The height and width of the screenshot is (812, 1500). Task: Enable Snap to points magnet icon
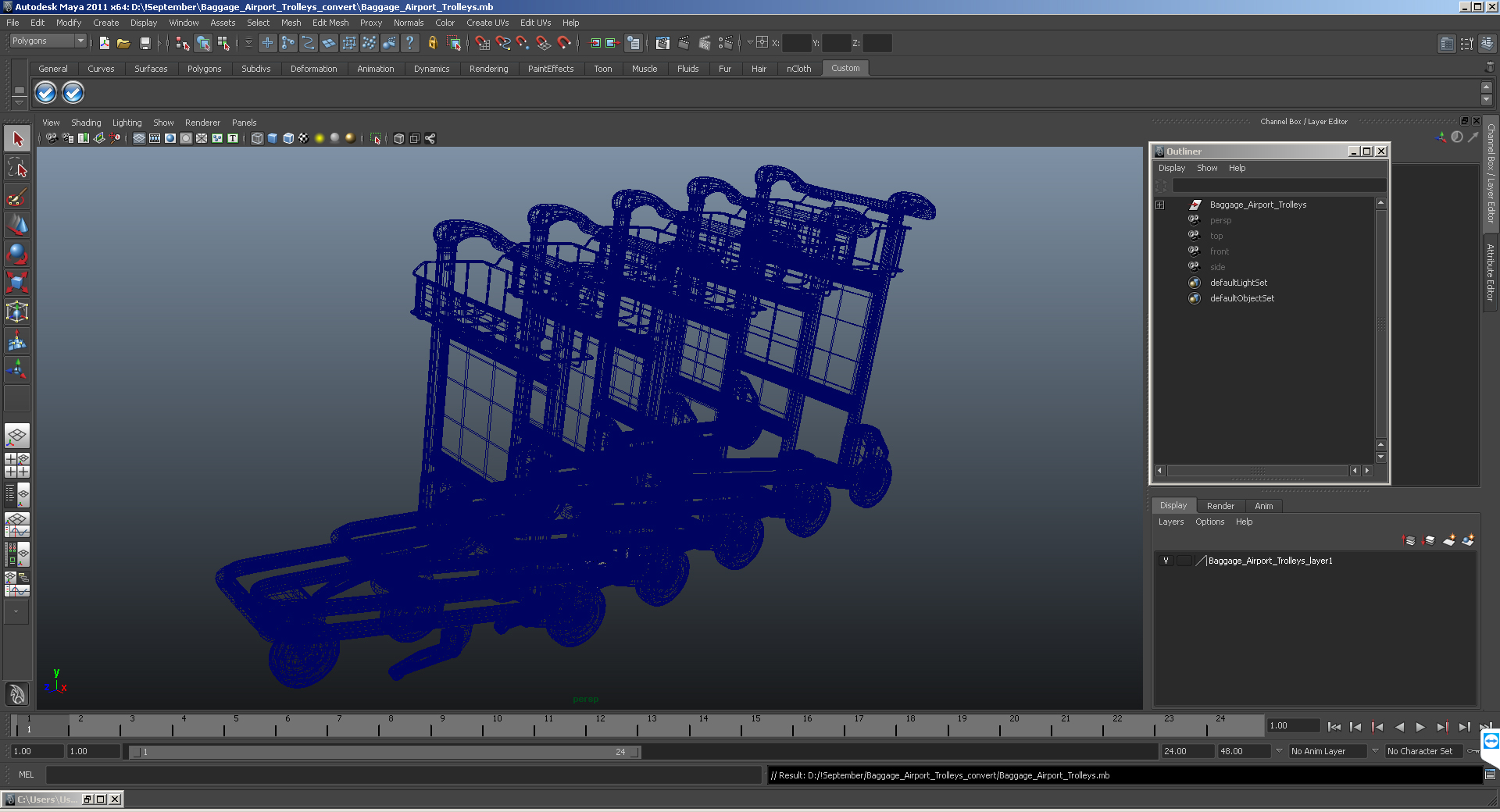coord(523,43)
